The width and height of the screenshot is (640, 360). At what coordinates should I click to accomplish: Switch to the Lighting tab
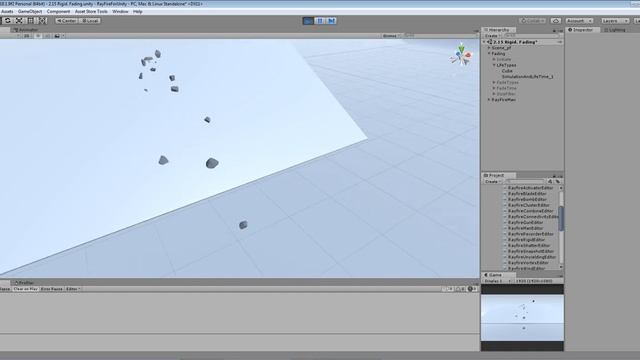[616, 30]
